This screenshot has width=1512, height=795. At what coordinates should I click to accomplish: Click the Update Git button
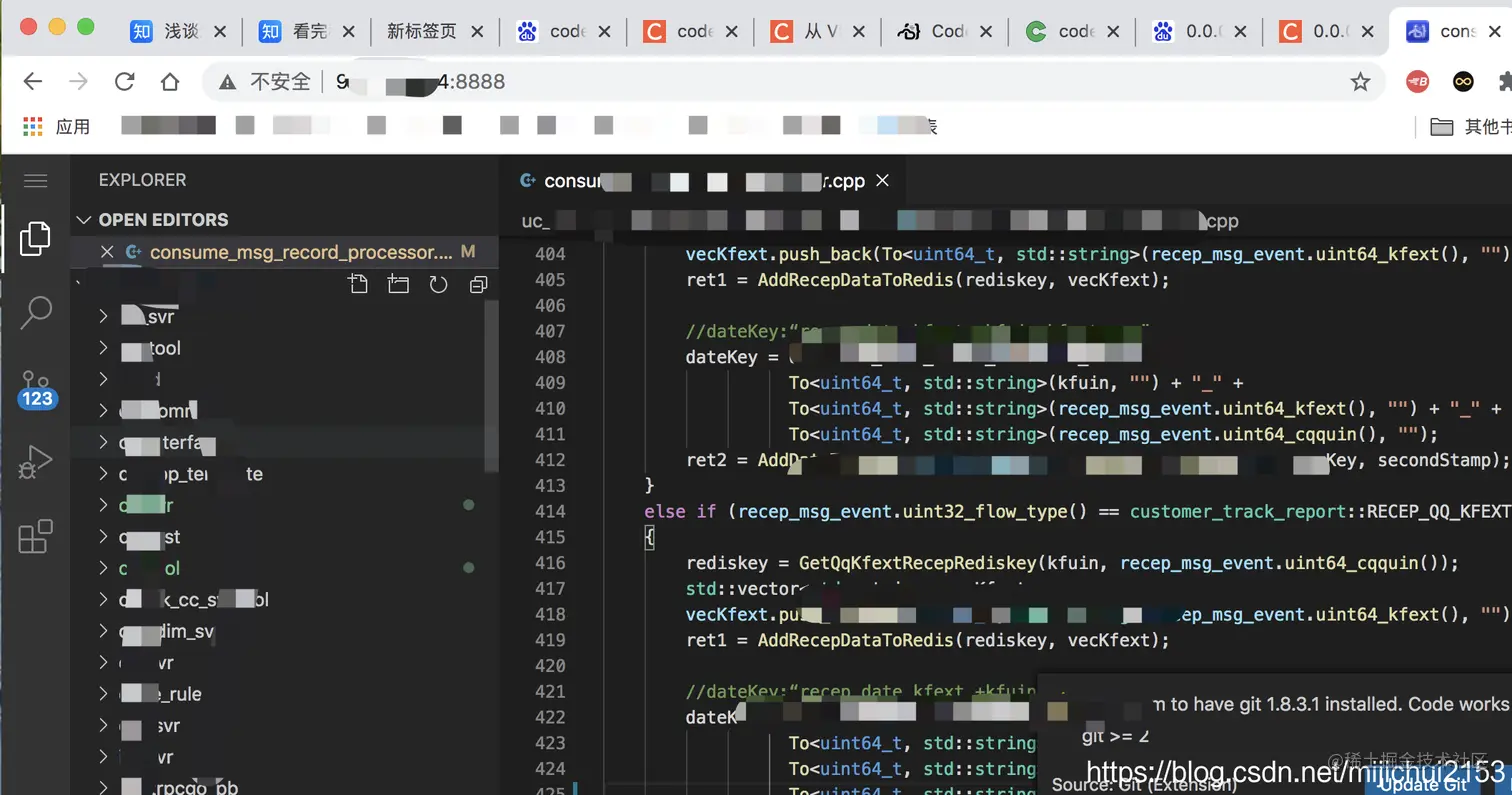tap(1423, 784)
